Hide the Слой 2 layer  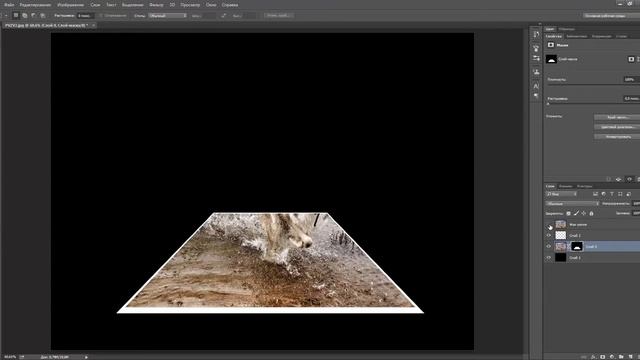tap(549, 236)
